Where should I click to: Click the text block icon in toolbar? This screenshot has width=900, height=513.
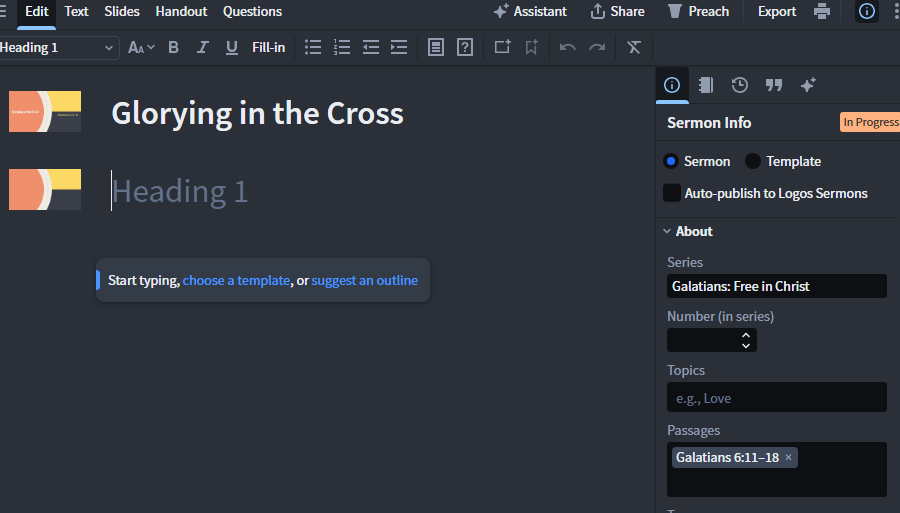[436, 48]
